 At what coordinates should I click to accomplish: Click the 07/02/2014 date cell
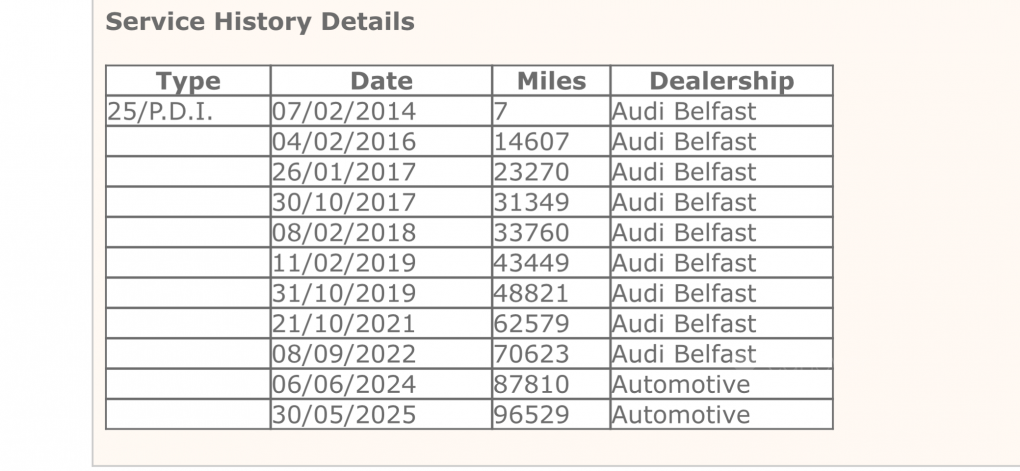coord(381,111)
